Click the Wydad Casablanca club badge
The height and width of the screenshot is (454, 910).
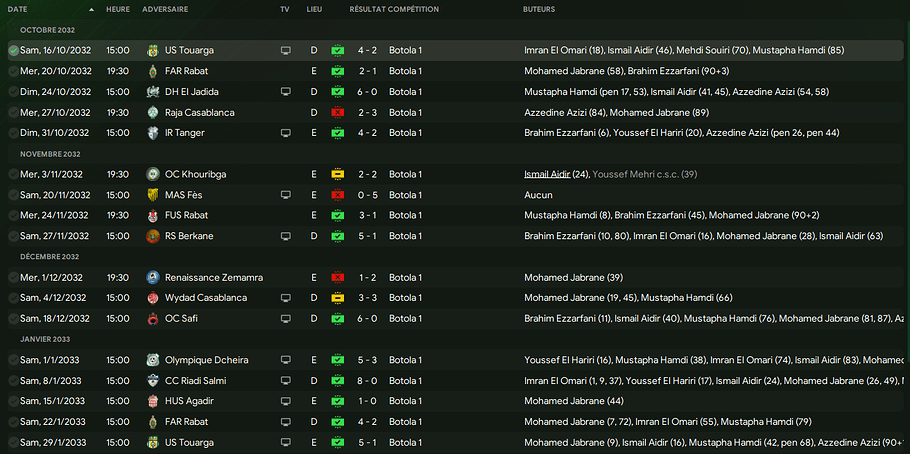(x=152, y=298)
